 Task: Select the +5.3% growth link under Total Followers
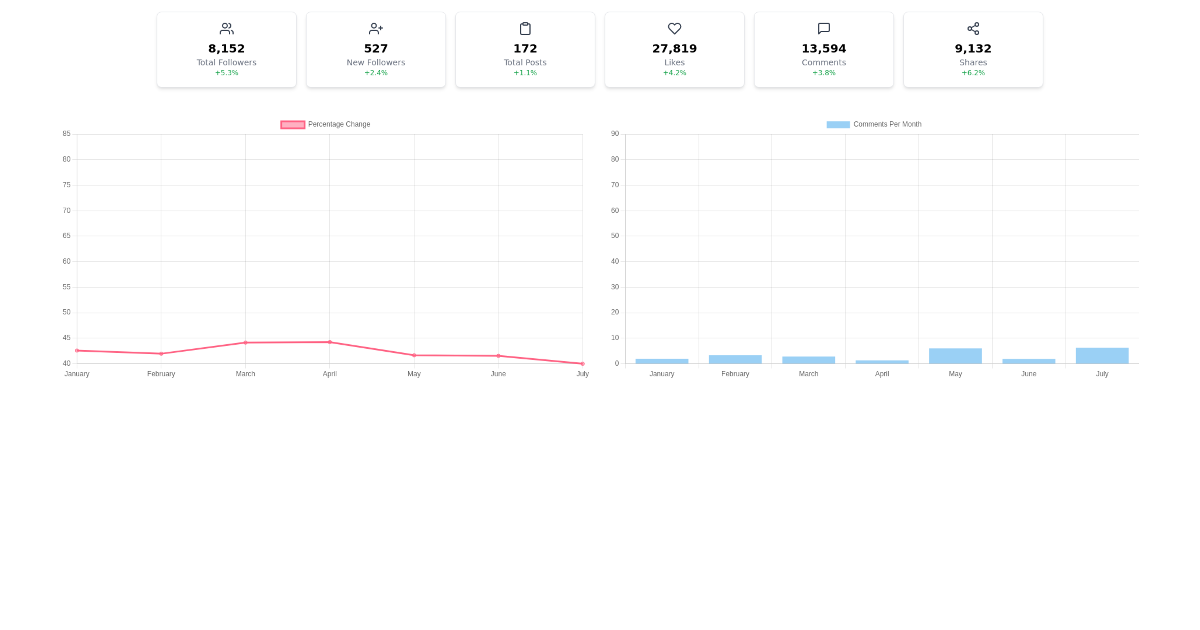[226, 74]
